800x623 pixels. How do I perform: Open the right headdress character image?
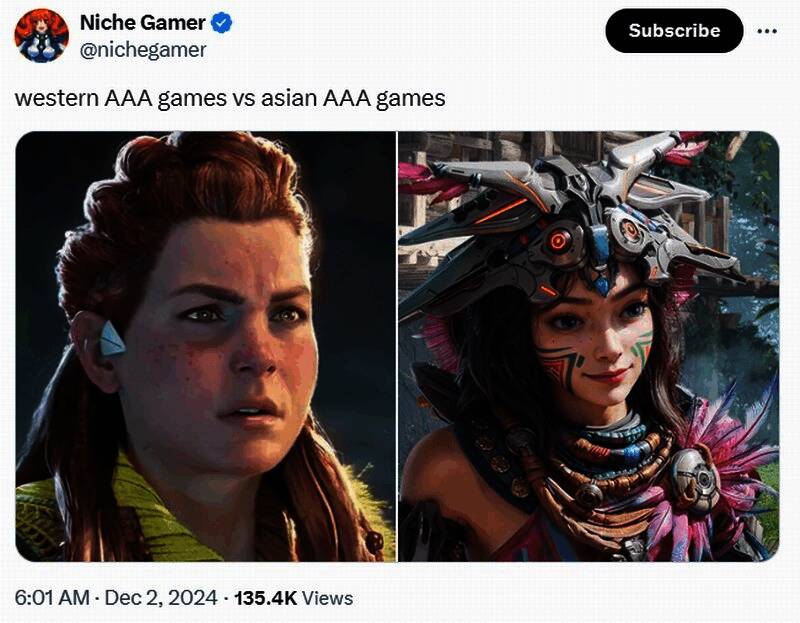588,346
